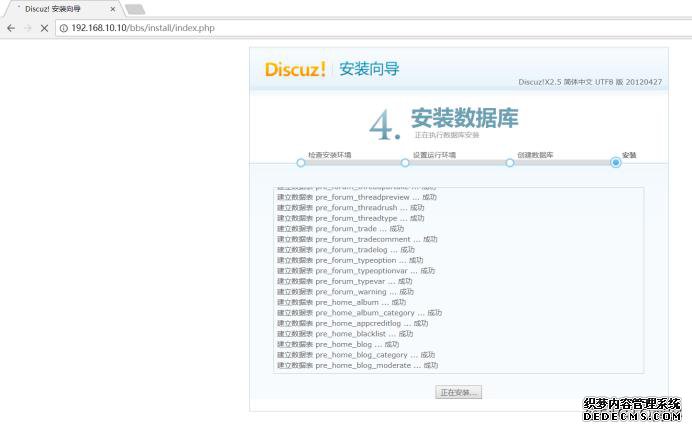Click log row pre_forum_tradelog
Viewport: 692px width, 431px height.
tap(346, 250)
